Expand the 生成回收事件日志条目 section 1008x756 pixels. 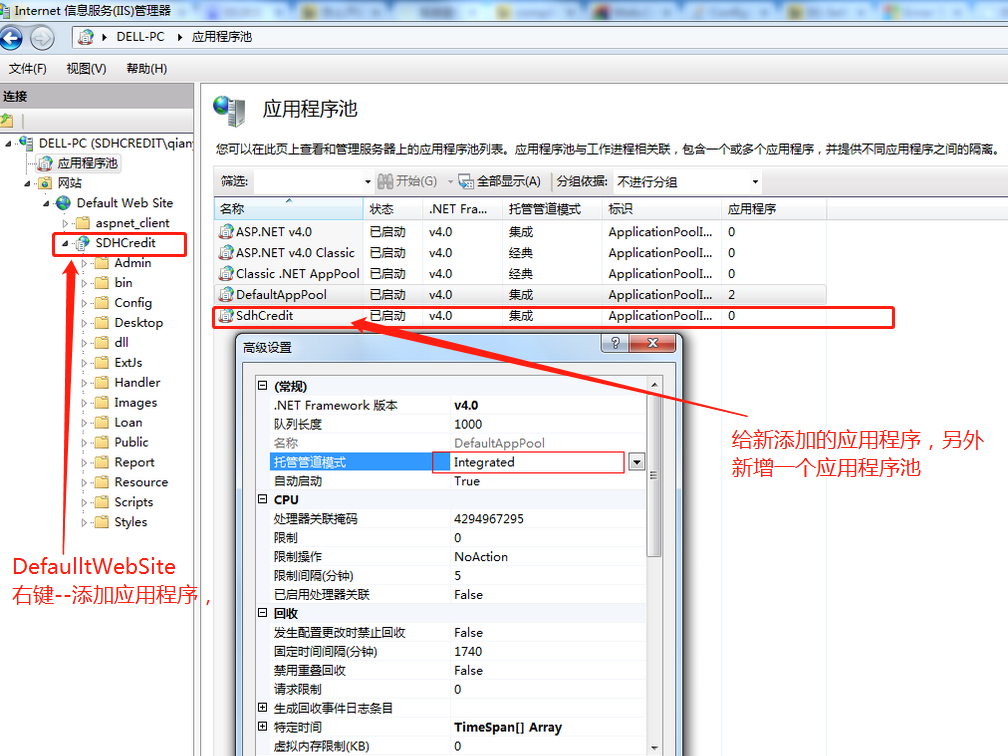(x=262, y=707)
